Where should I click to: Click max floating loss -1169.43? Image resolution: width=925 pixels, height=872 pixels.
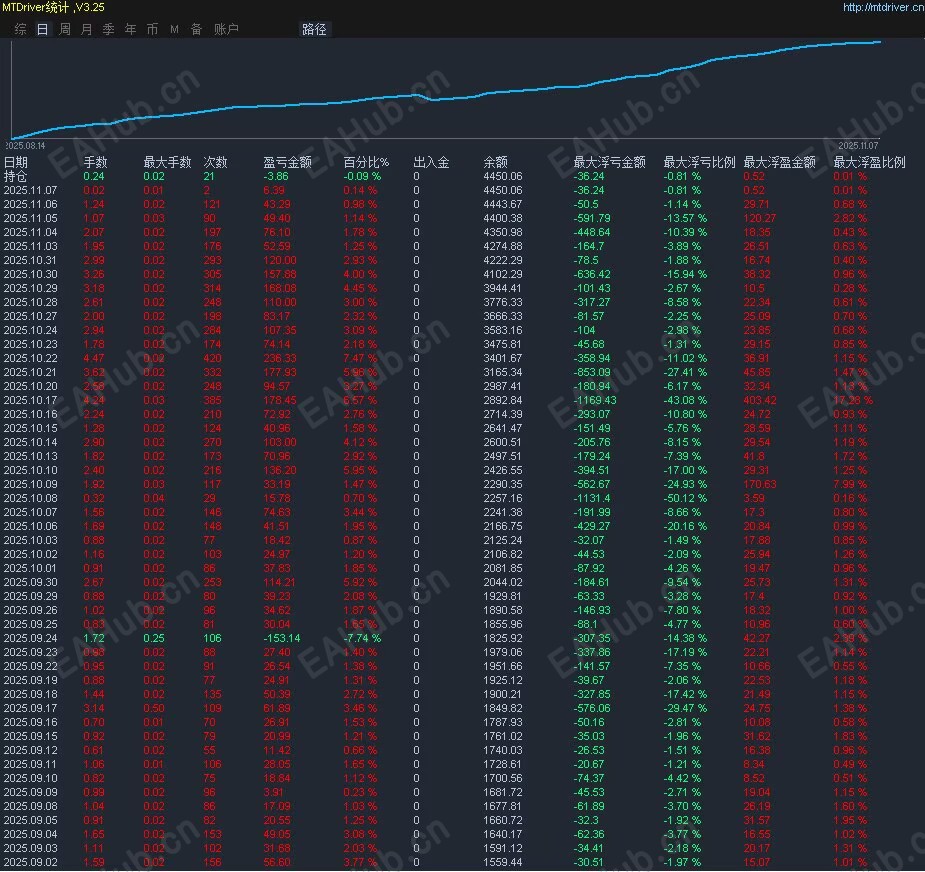(x=595, y=400)
